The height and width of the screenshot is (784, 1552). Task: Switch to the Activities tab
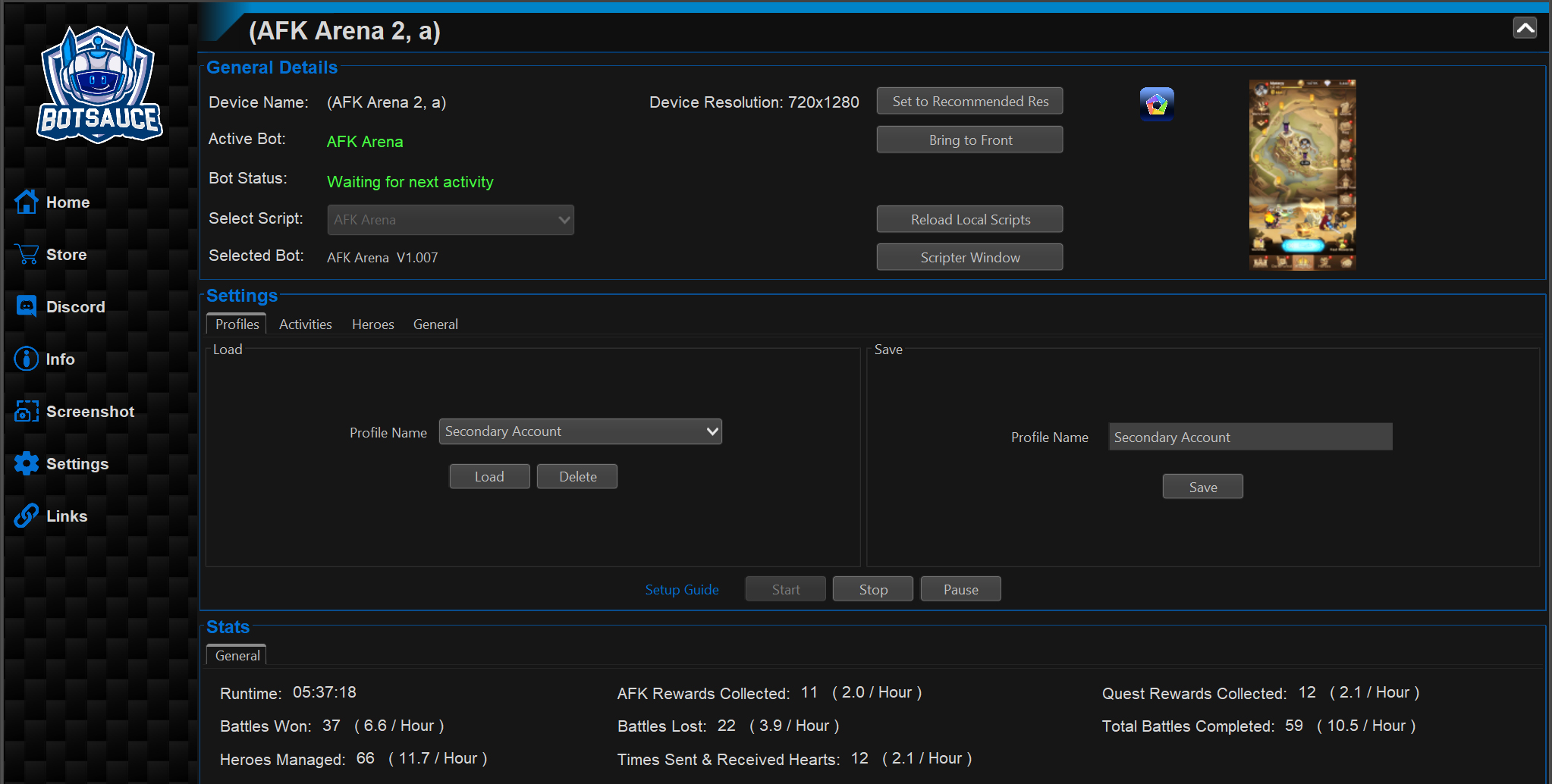pos(305,325)
